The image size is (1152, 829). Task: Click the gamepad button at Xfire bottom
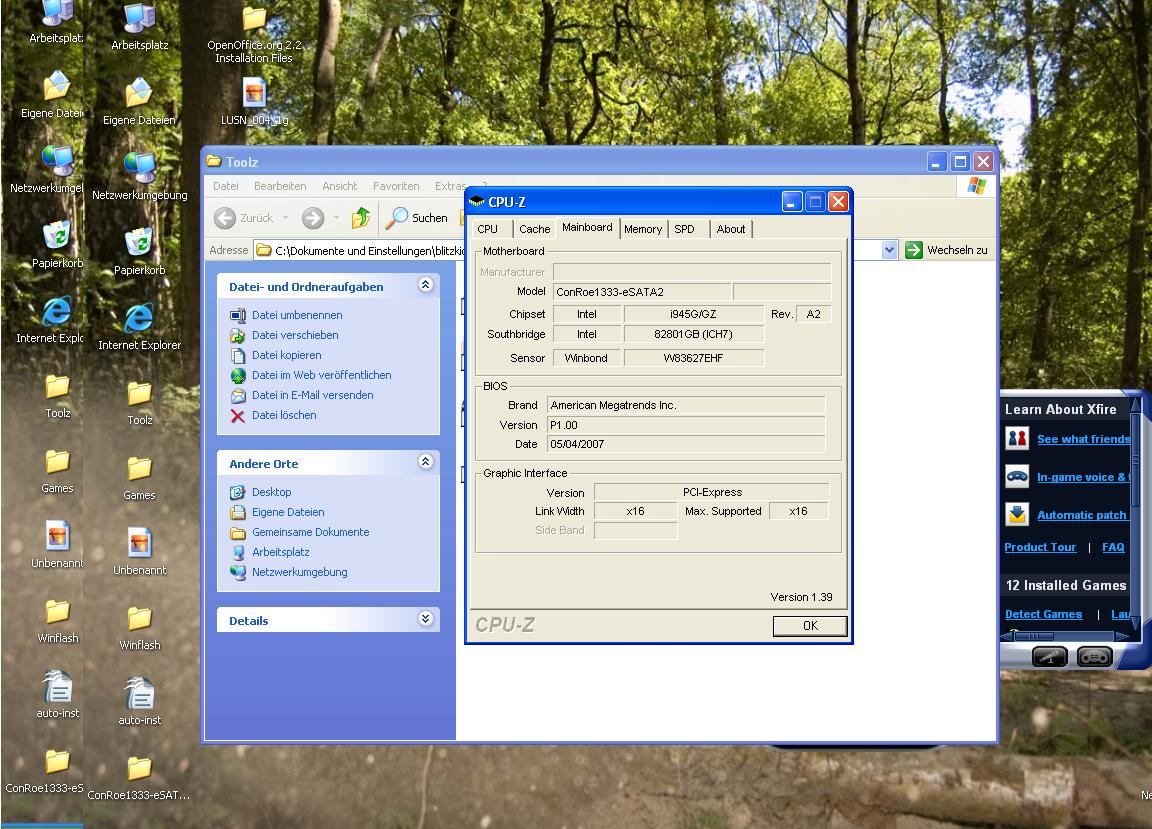point(1095,656)
